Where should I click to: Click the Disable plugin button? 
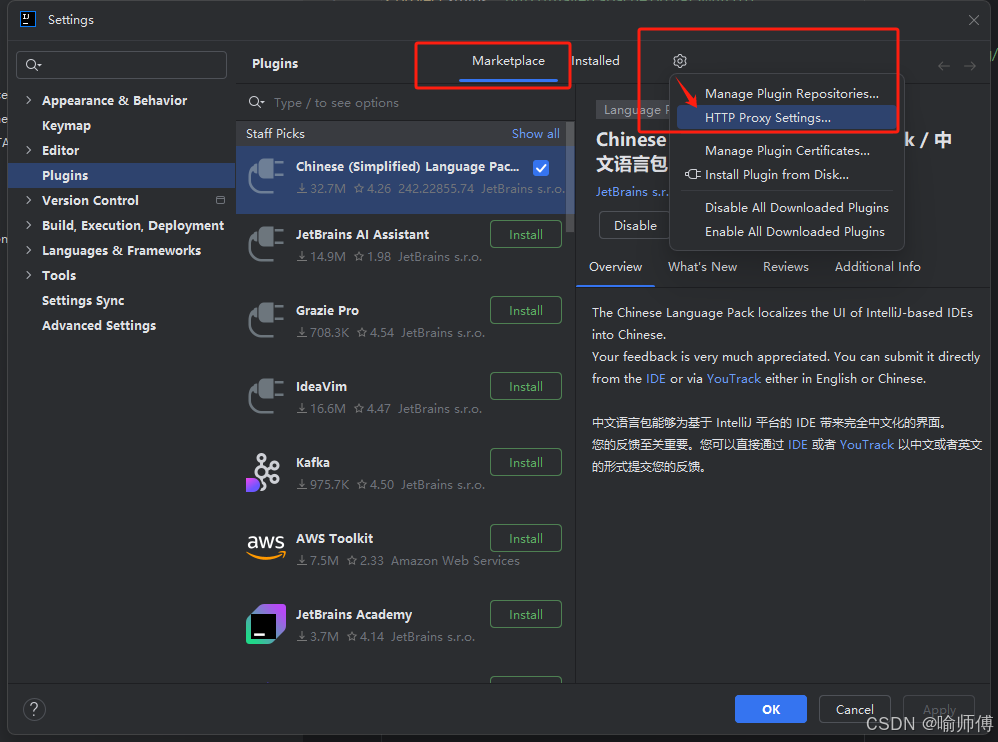[635, 225]
